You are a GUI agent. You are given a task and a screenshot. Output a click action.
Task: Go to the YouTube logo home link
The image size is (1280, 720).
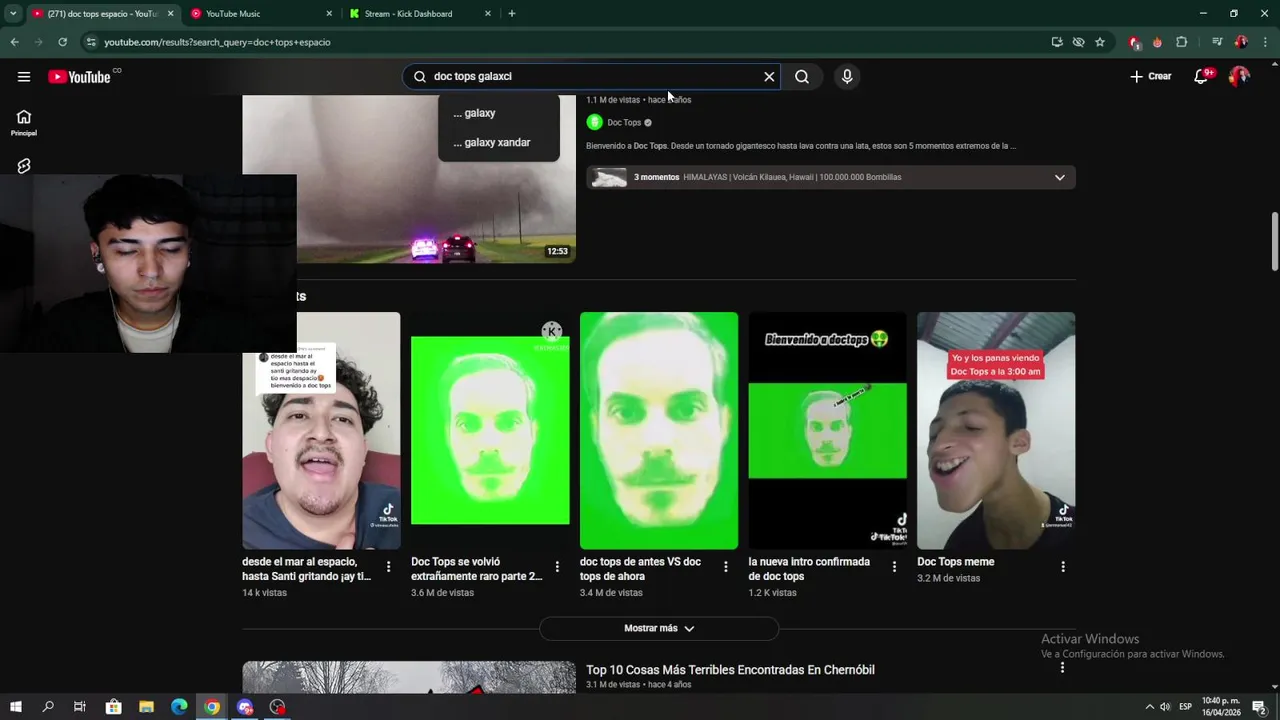tap(79, 77)
